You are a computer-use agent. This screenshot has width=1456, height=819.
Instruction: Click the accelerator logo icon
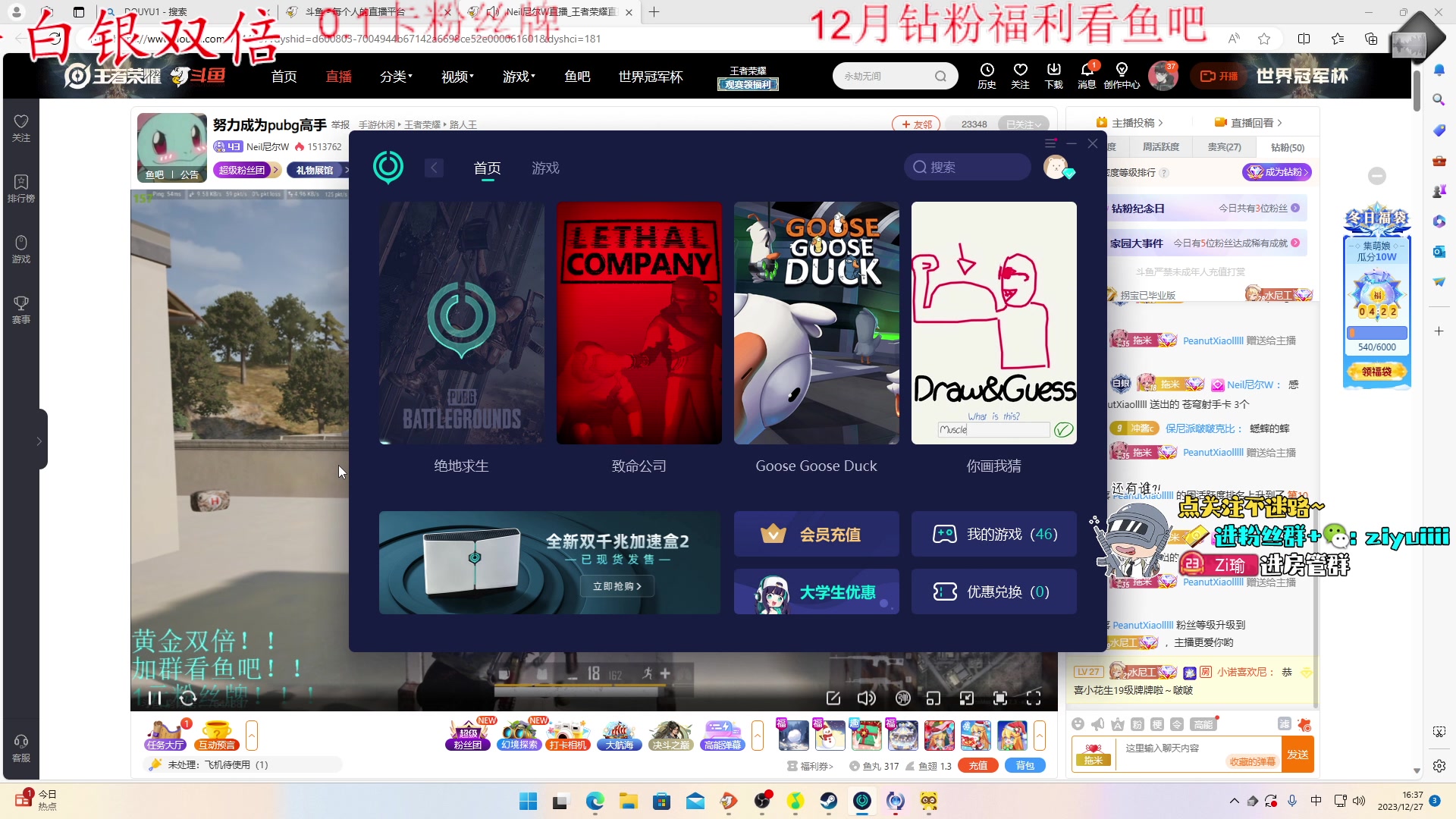click(388, 167)
